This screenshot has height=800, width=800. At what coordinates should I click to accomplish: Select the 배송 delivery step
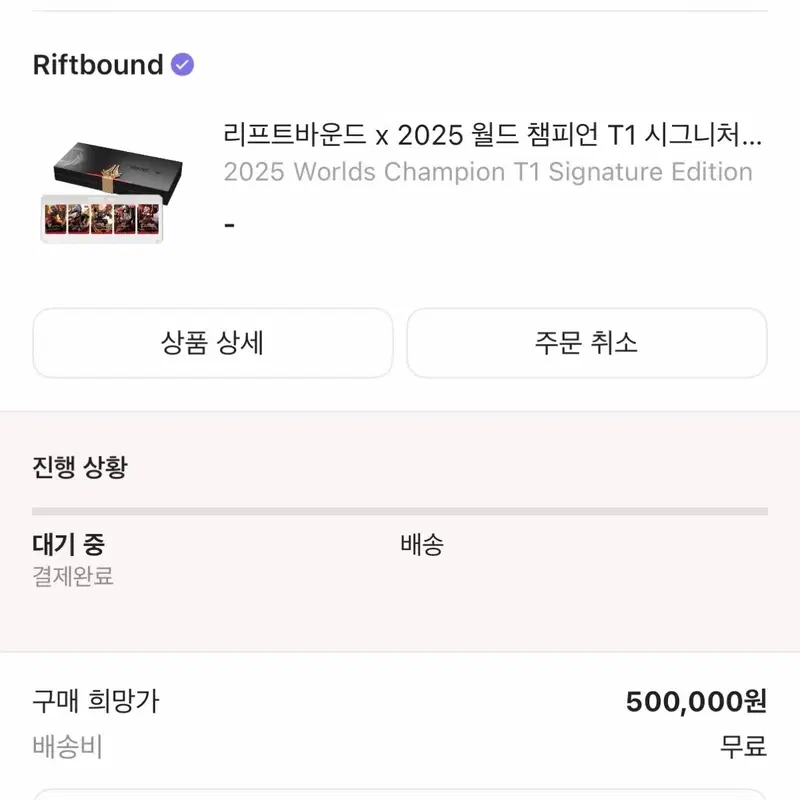(422, 544)
